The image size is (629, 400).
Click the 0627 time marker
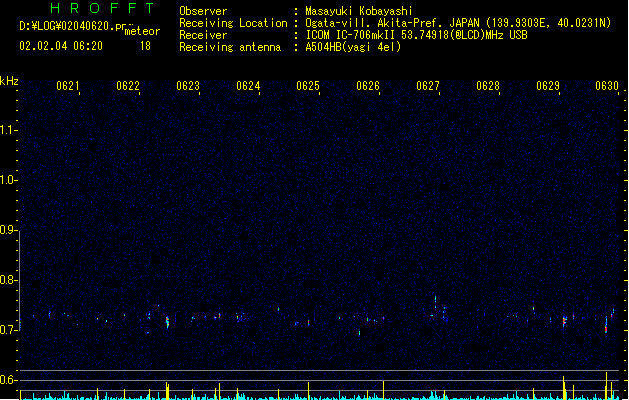click(428, 86)
